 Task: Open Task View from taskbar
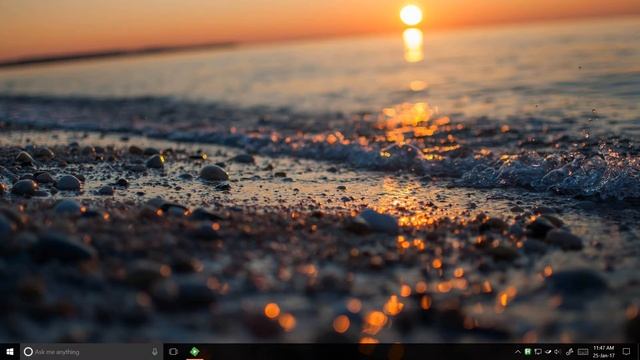coord(173,352)
